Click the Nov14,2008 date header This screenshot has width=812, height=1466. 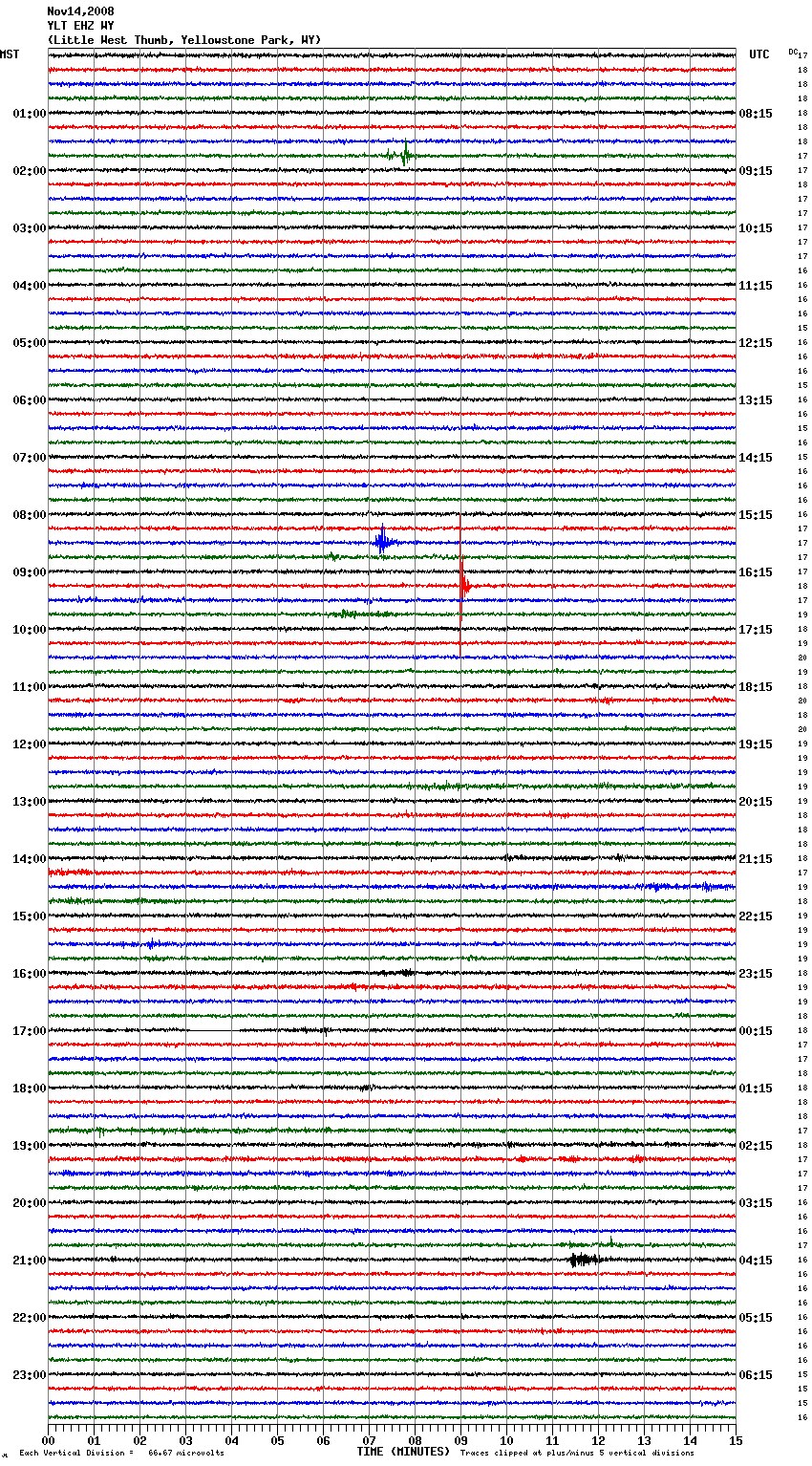pyautogui.click(x=80, y=11)
